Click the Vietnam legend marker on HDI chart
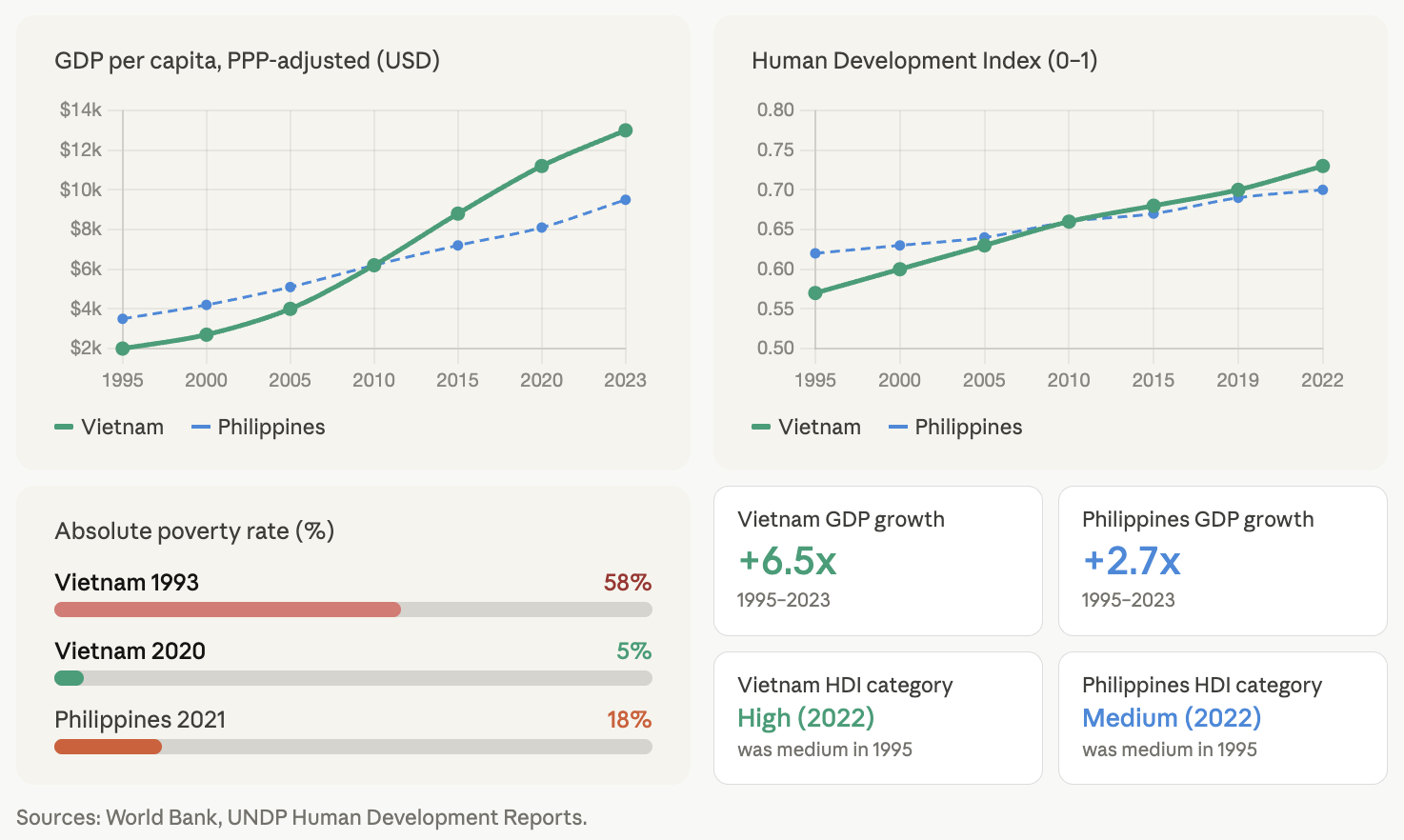Image resolution: width=1404 pixels, height=840 pixels. click(x=762, y=427)
